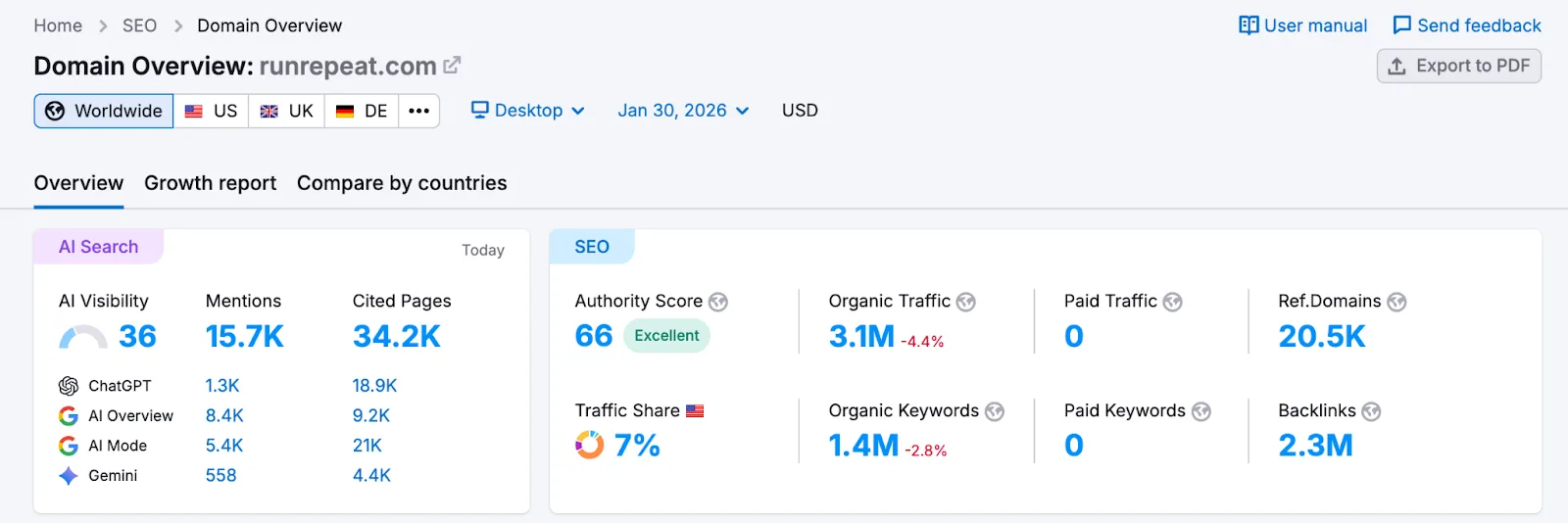Screen dimensions: 1568x523
Task: Open ChatGPT cited pages value 18.9K
Action: coord(374,386)
